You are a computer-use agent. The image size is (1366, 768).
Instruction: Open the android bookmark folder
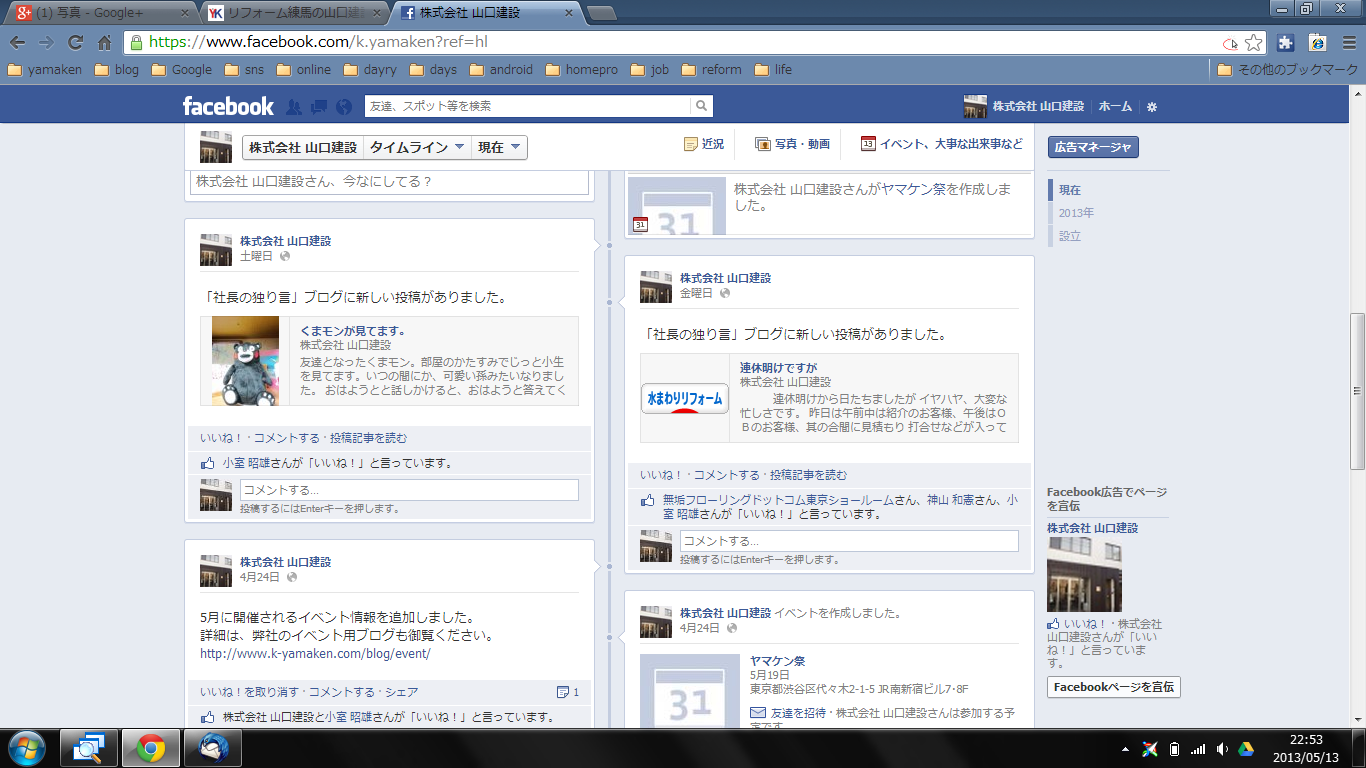(x=501, y=70)
